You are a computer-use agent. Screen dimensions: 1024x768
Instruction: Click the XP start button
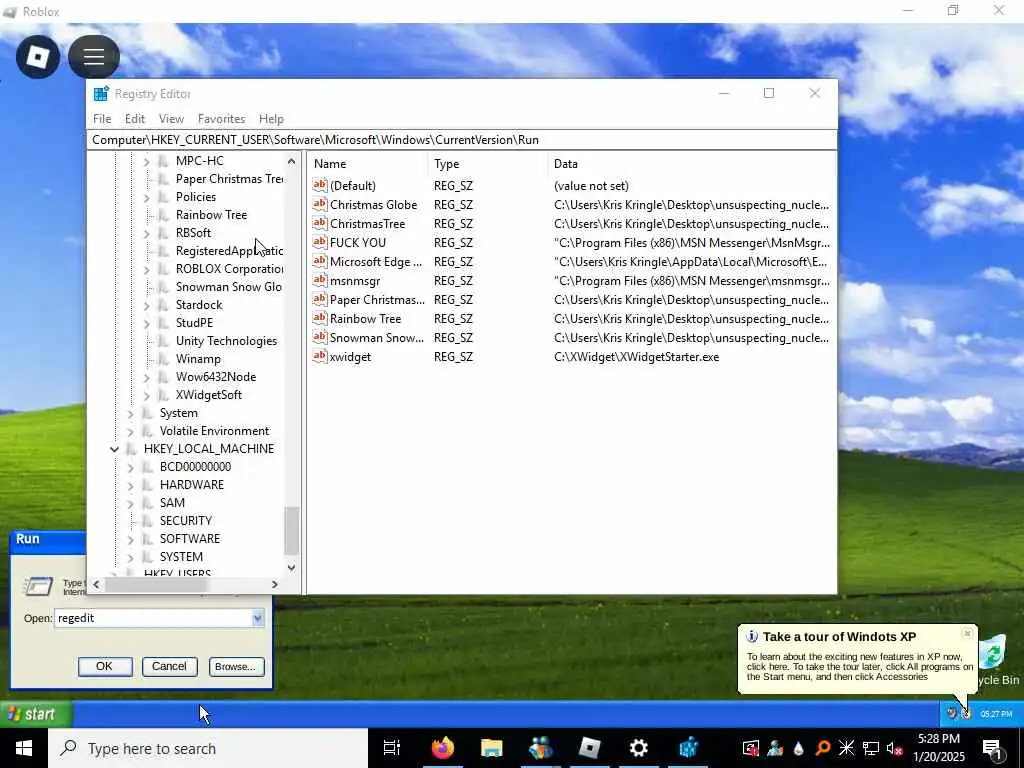pos(36,714)
